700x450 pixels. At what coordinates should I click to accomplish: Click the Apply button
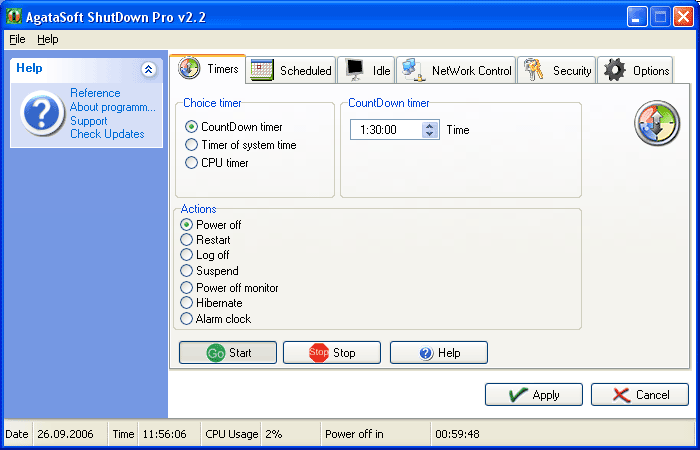pos(533,395)
